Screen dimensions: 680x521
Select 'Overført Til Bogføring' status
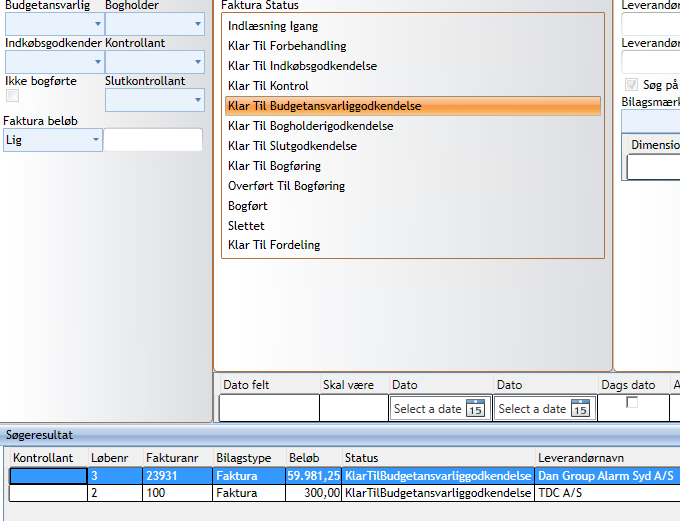tap(413, 186)
